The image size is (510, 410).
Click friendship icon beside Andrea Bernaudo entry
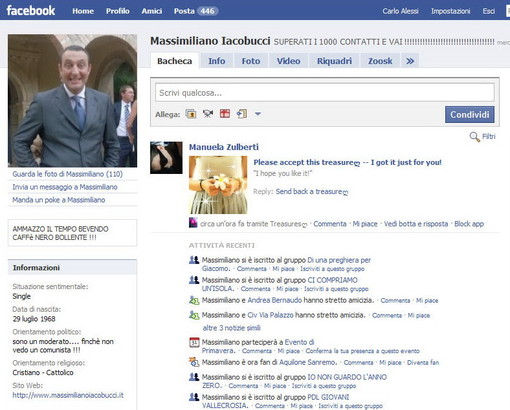pyautogui.click(x=194, y=300)
